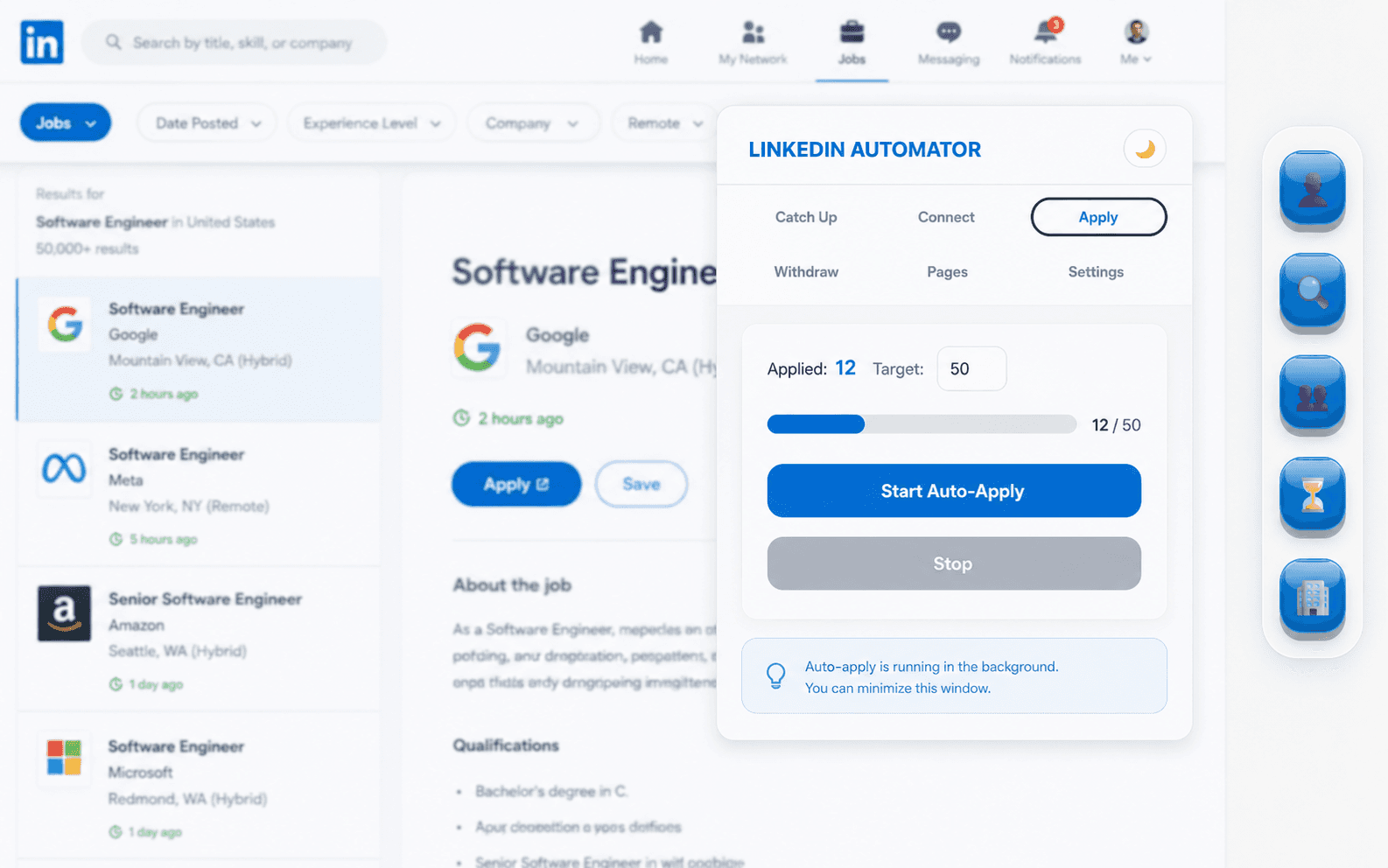
Task: Click the LINKEDIN AUTOMATOR title
Action: [865, 150]
